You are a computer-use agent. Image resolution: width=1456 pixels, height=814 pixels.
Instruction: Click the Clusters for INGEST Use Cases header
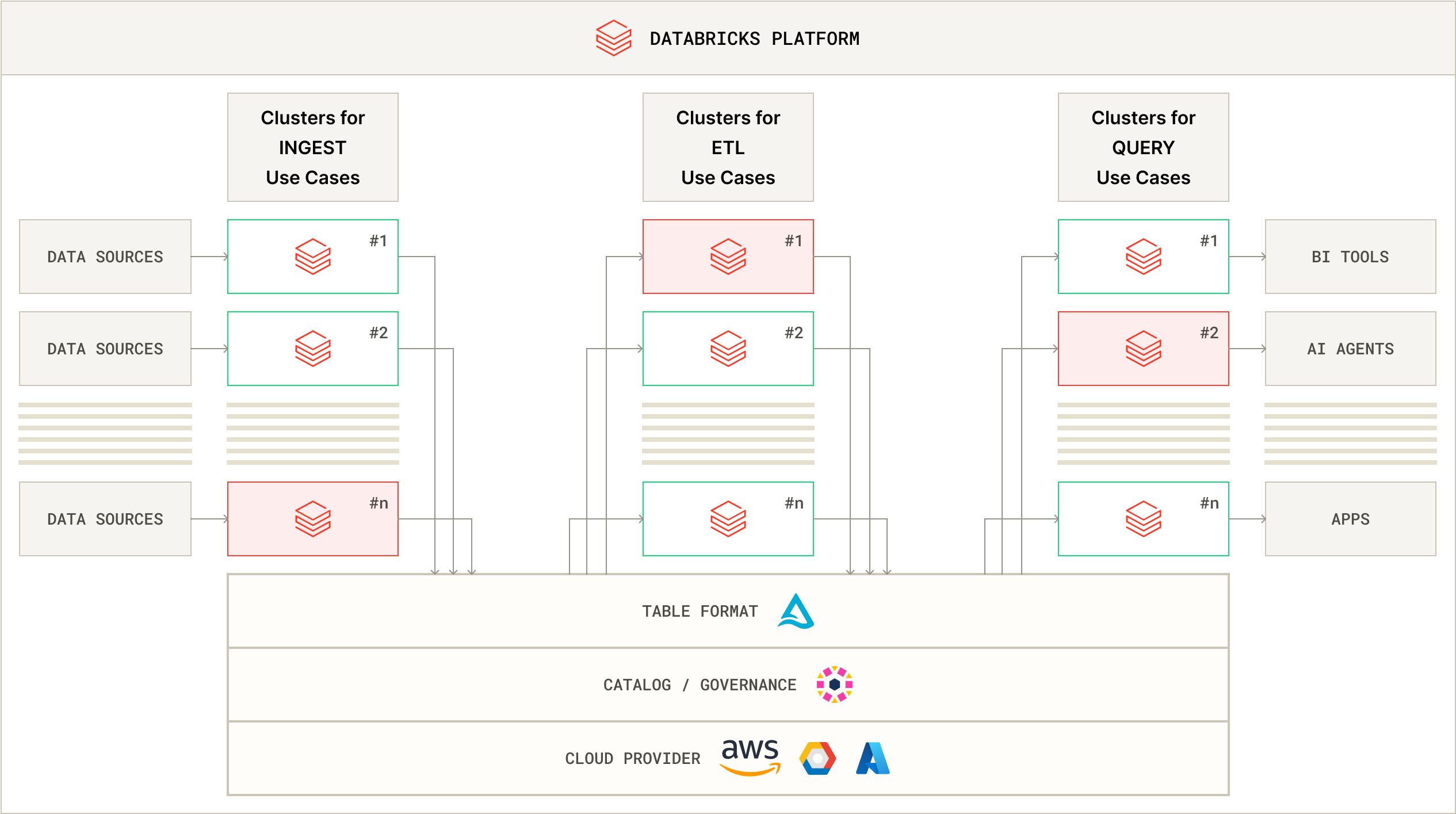coord(312,147)
